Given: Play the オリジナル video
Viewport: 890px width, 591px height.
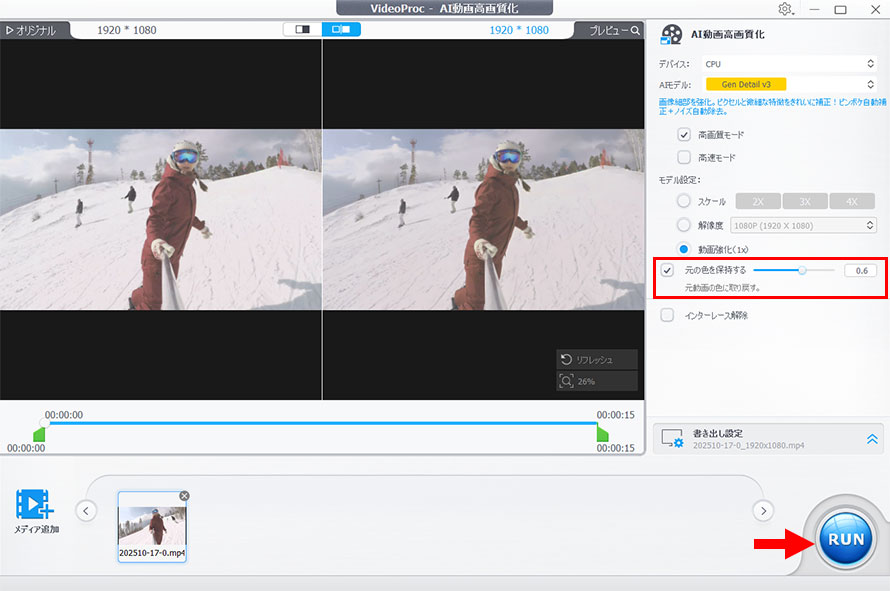Looking at the screenshot, I should pyautogui.click(x=31, y=31).
